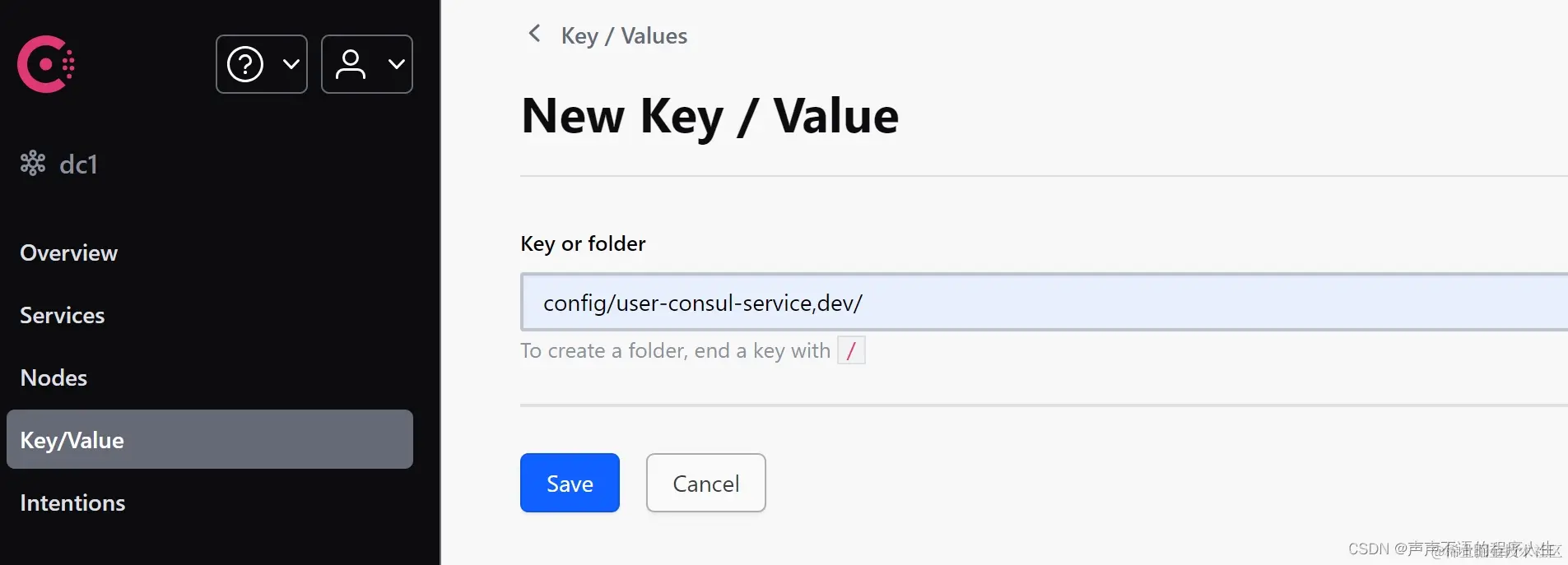The width and height of the screenshot is (1568, 565).
Task: Click the slash hint icon below the input
Action: point(853,350)
